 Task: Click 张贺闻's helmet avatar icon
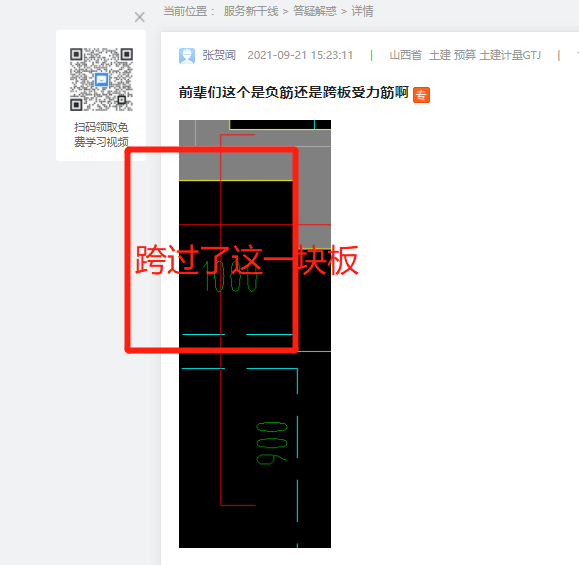(187, 56)
